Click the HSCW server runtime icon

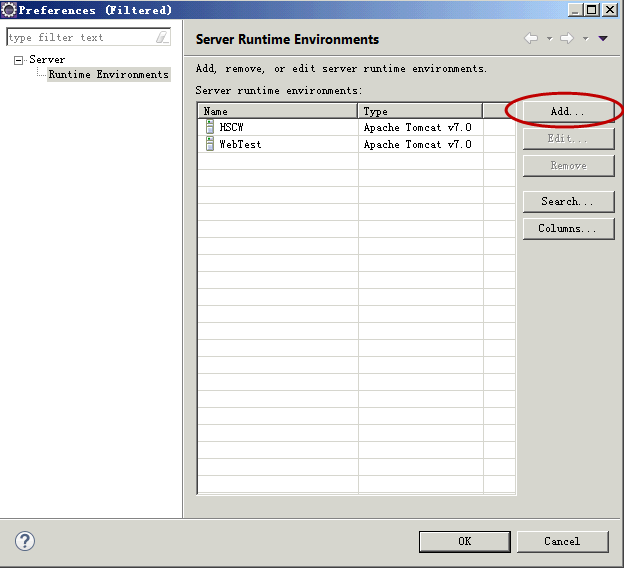210,127
